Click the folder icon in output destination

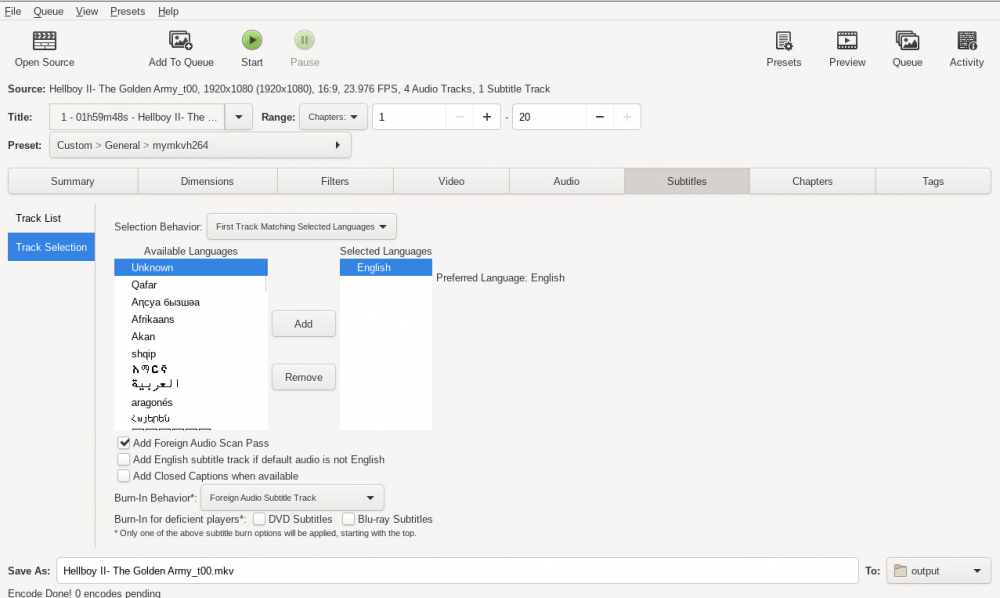coord(900,571)
